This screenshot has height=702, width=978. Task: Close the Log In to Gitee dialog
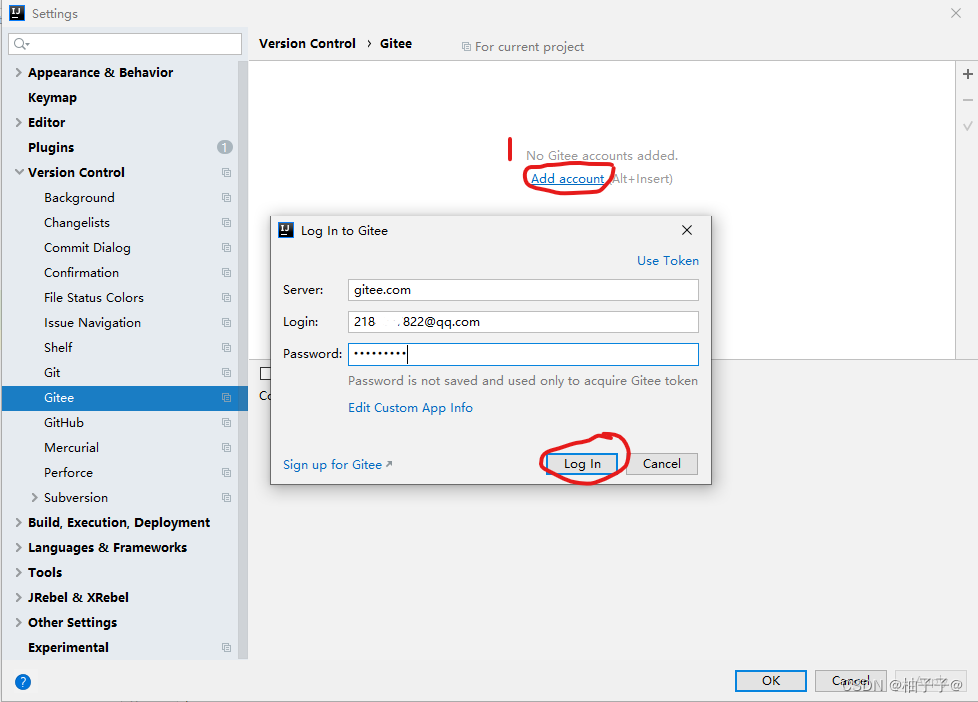click(x=687, y=230)
